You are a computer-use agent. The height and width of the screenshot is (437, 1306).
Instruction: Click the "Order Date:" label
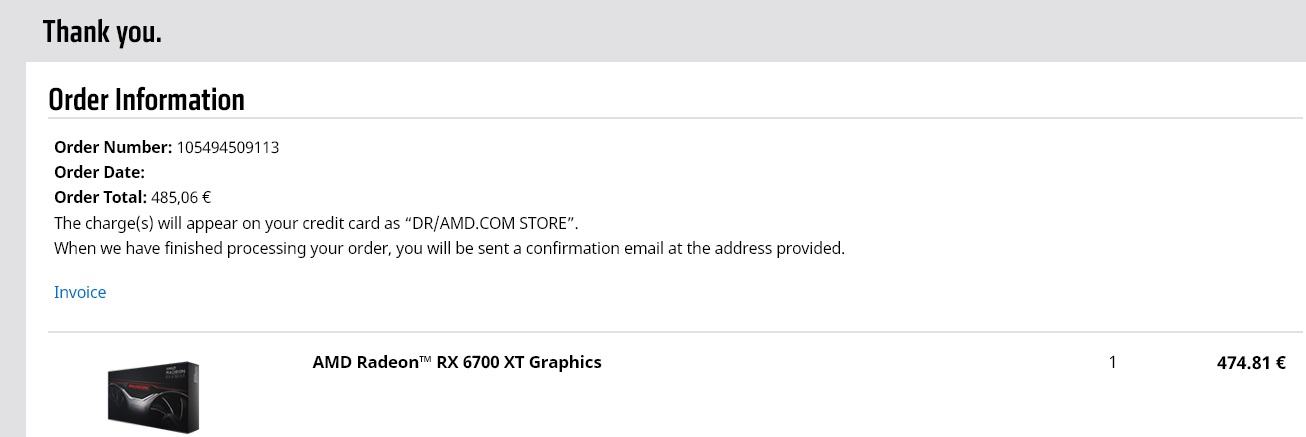[99, 172]
